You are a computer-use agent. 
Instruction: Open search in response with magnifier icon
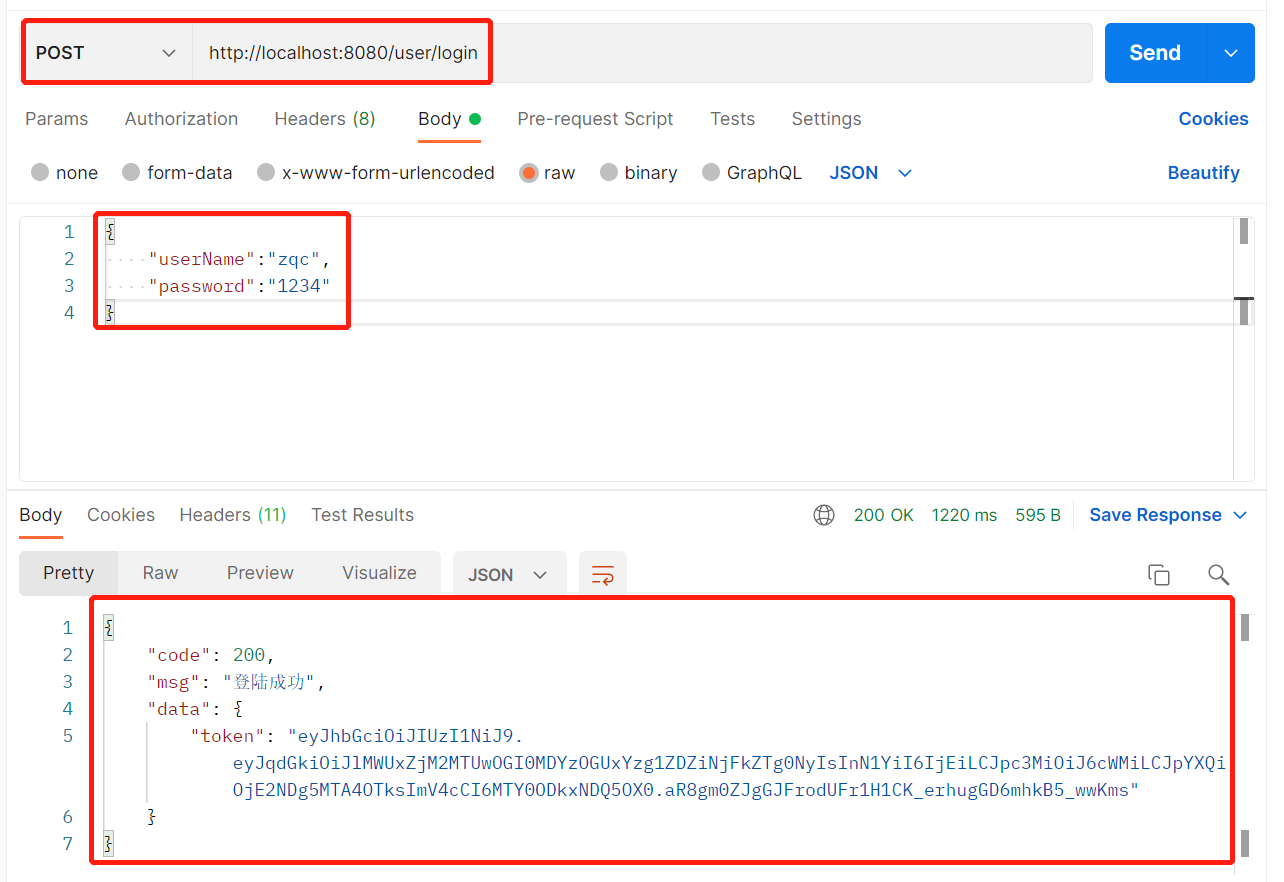click(1218, 574)
